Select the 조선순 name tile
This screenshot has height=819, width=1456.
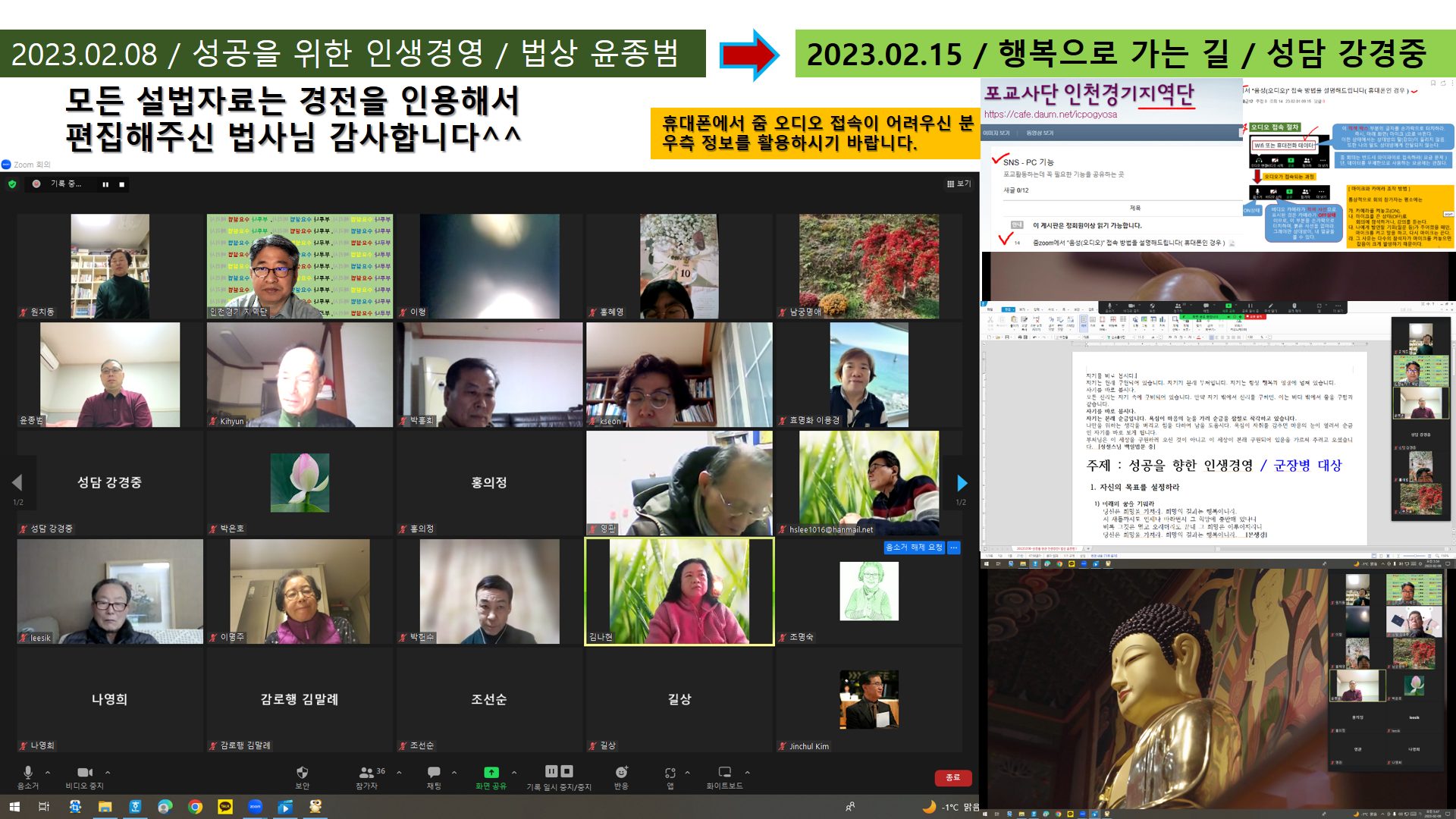coord(489,700)
